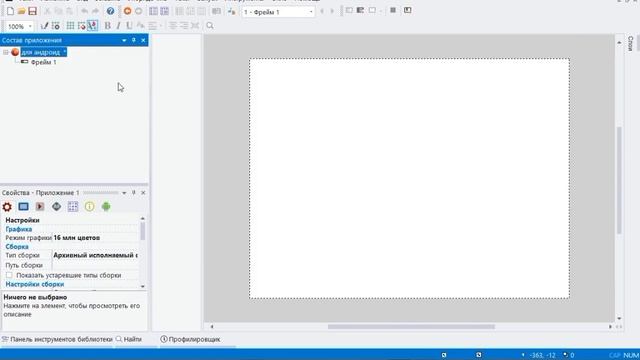Toggle the grid display icon

70,26
